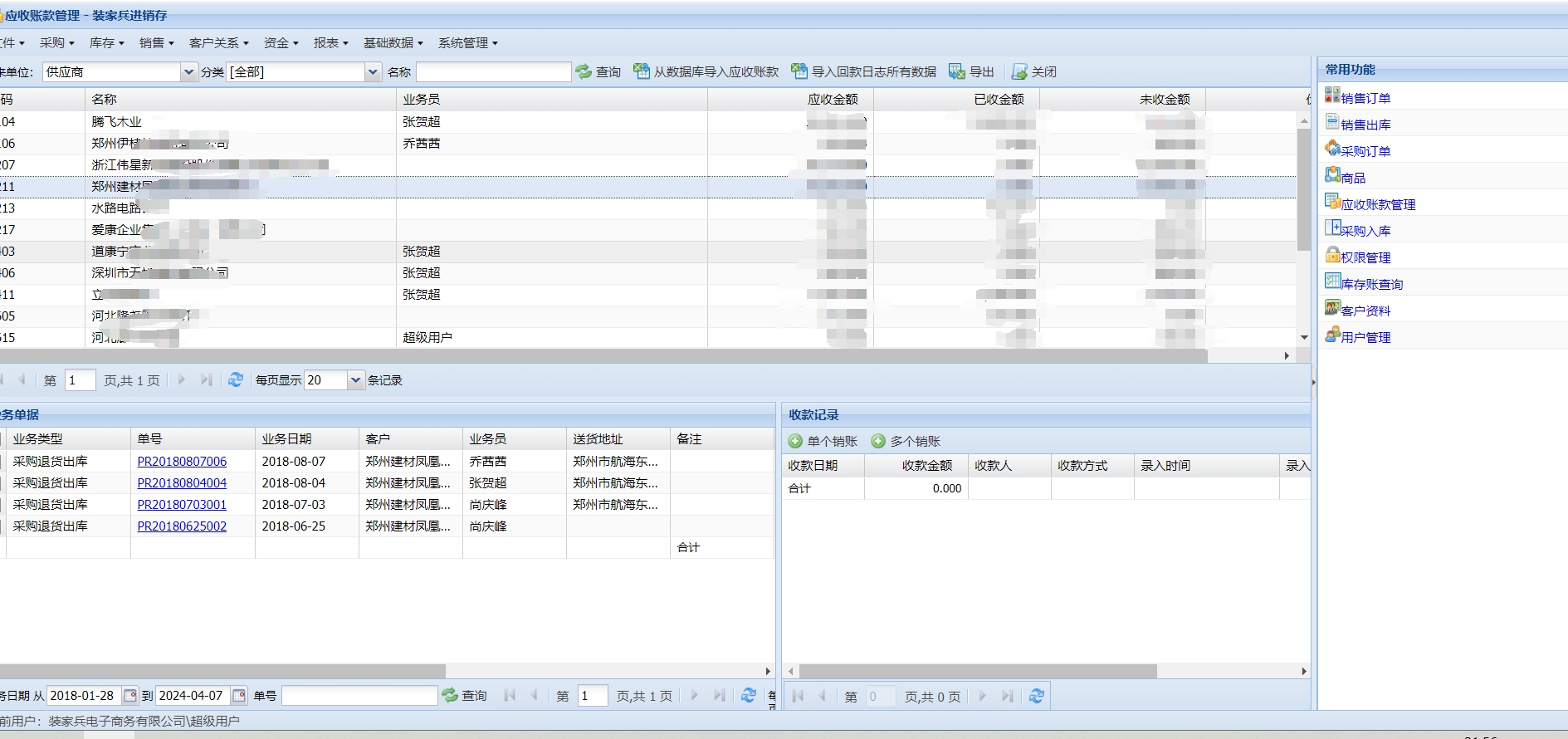Viewport: 1568px width, 739px height.
Task: Go to next page in top grid
Action: click(x=181, y=379)
